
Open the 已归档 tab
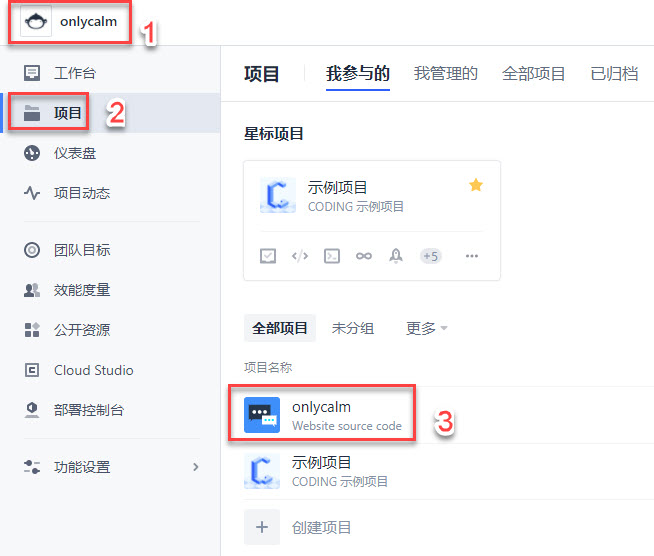point(614,73)
